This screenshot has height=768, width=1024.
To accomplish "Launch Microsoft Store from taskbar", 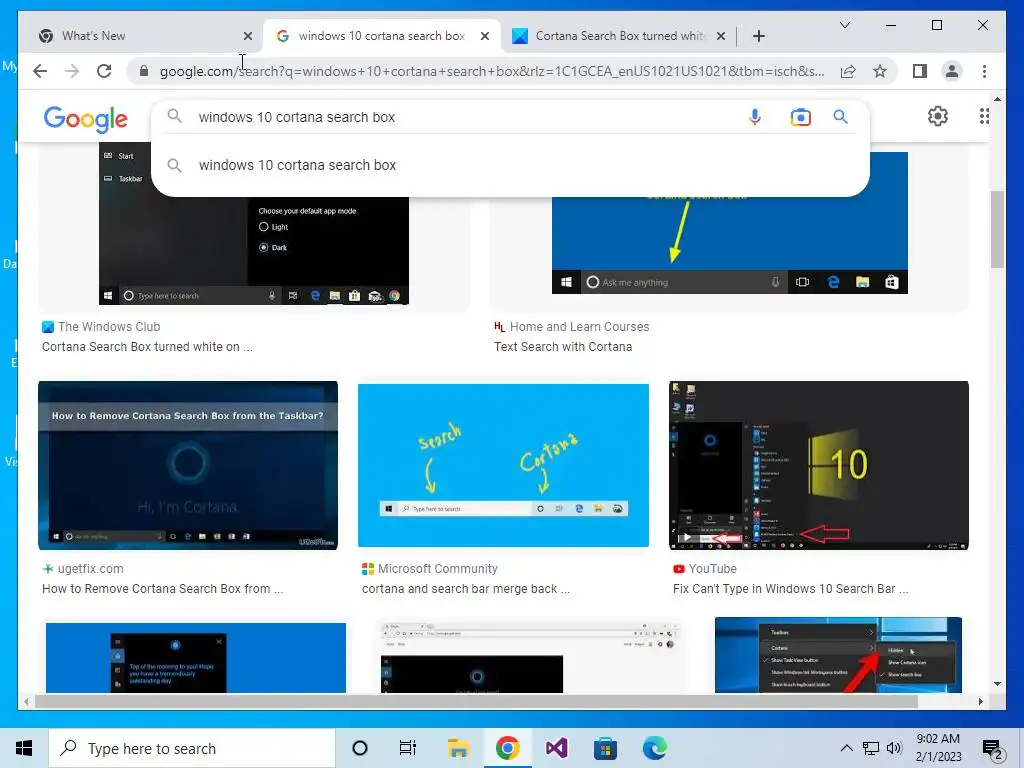I will (605, 748).
